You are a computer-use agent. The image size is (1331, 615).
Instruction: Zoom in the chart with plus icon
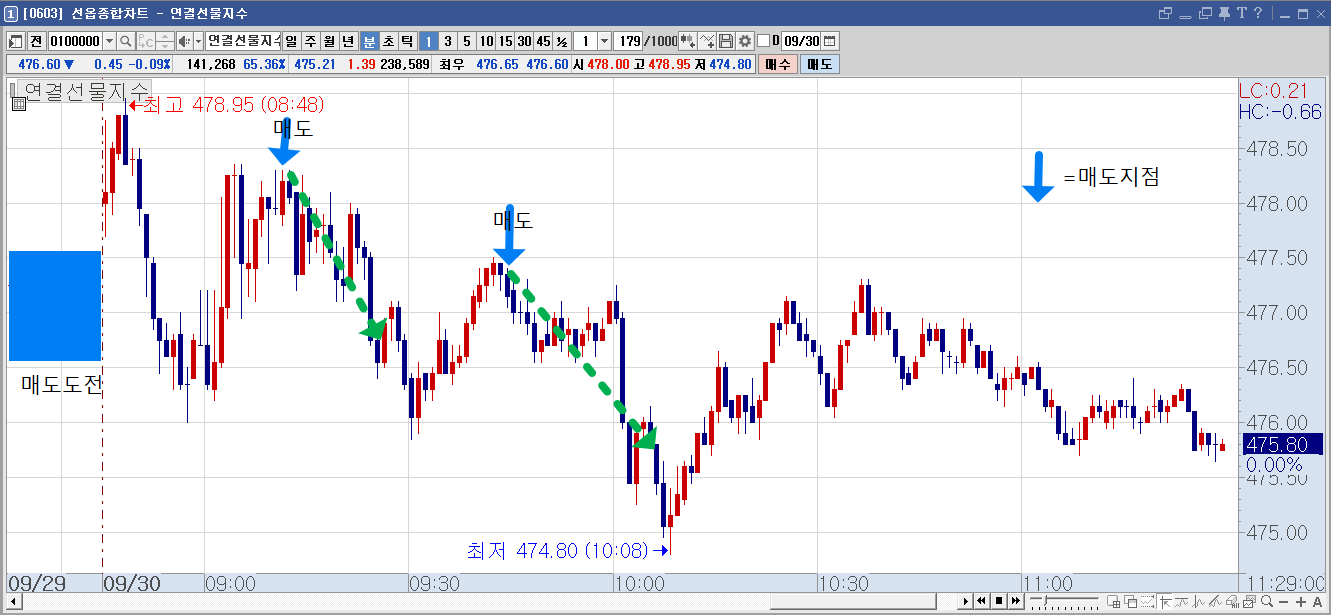[1300, 602]
